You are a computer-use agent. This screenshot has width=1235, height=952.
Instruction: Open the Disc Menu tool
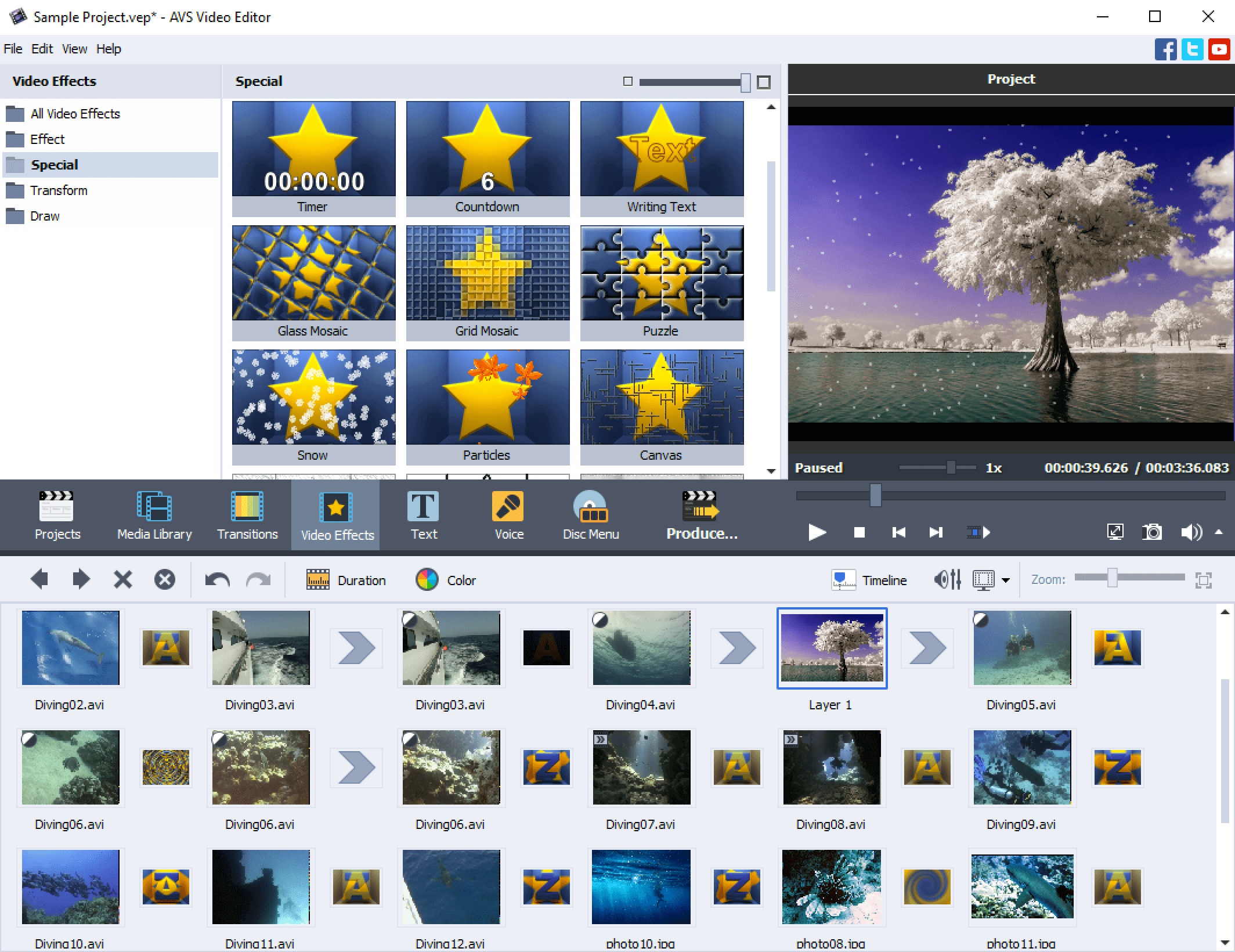point(590,515)
